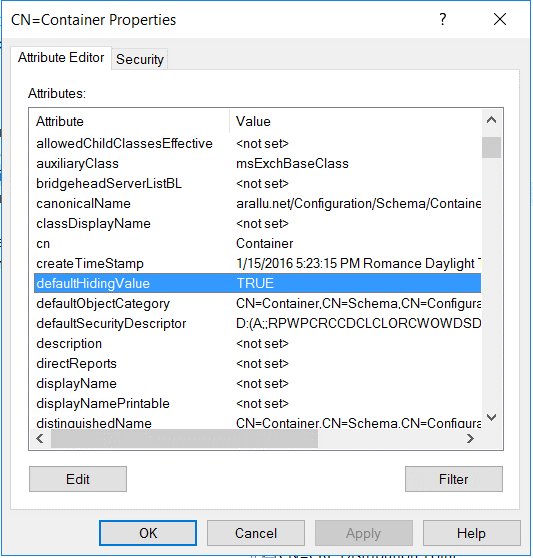Select the defaultSecurityDescriptor attribute row

(x=258, y=323)
